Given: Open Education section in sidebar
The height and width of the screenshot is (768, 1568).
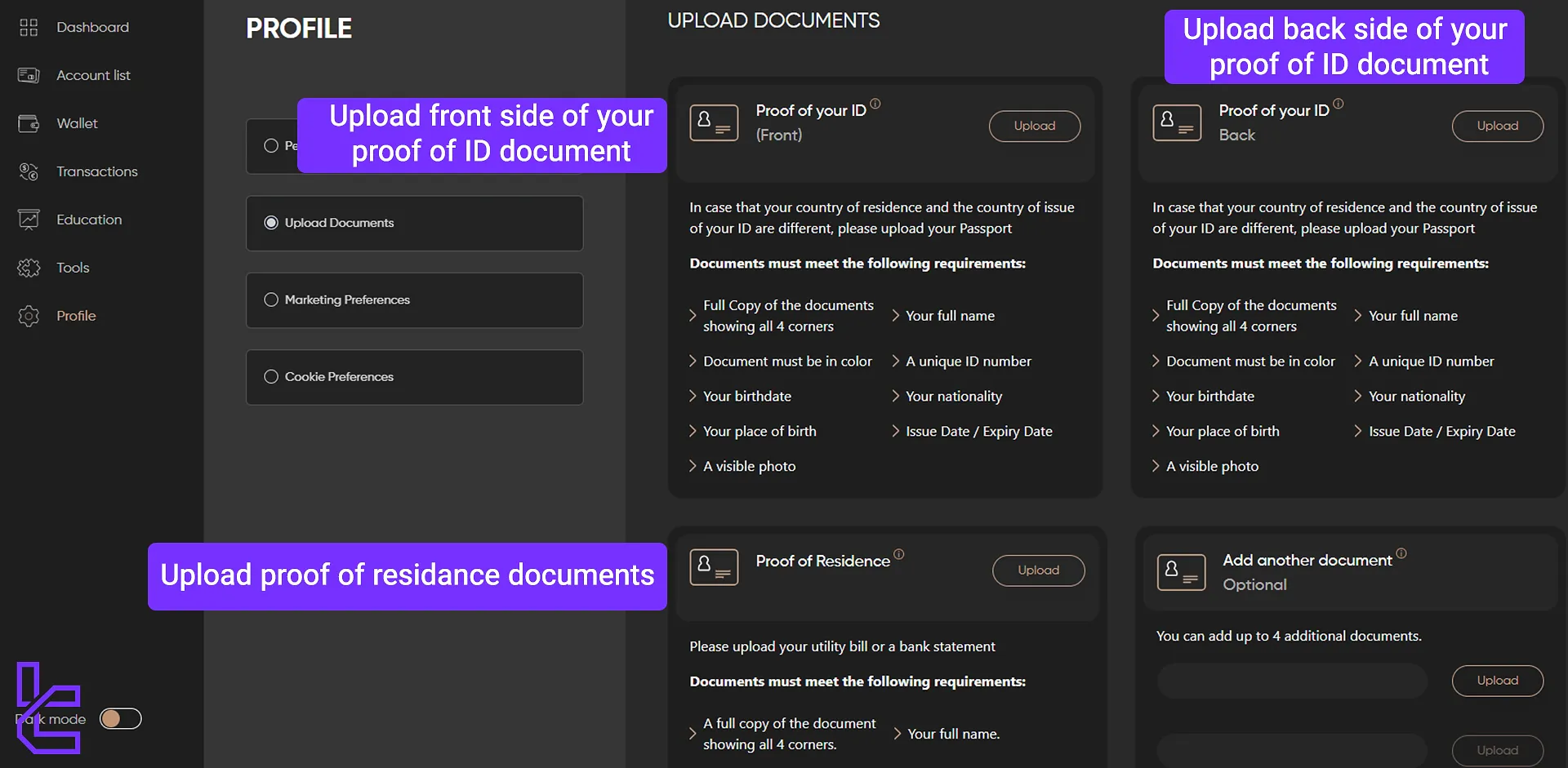Looking at the screenshot, I should pyautogui.click(x=89, y=220).
